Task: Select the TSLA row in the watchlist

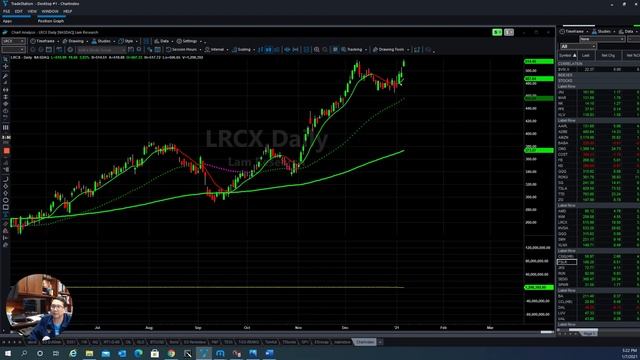Action: (x=598, y=189)
